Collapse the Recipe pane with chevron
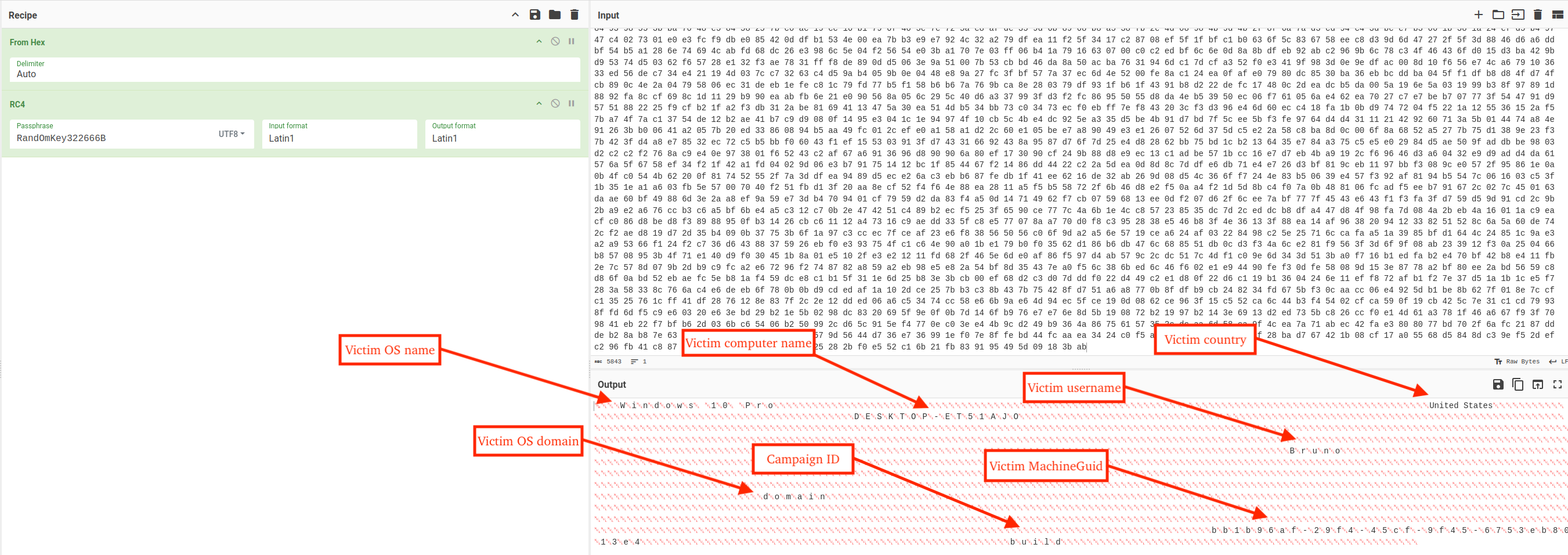Screen dimensions: 1568x555 click(x=515, y=15)
